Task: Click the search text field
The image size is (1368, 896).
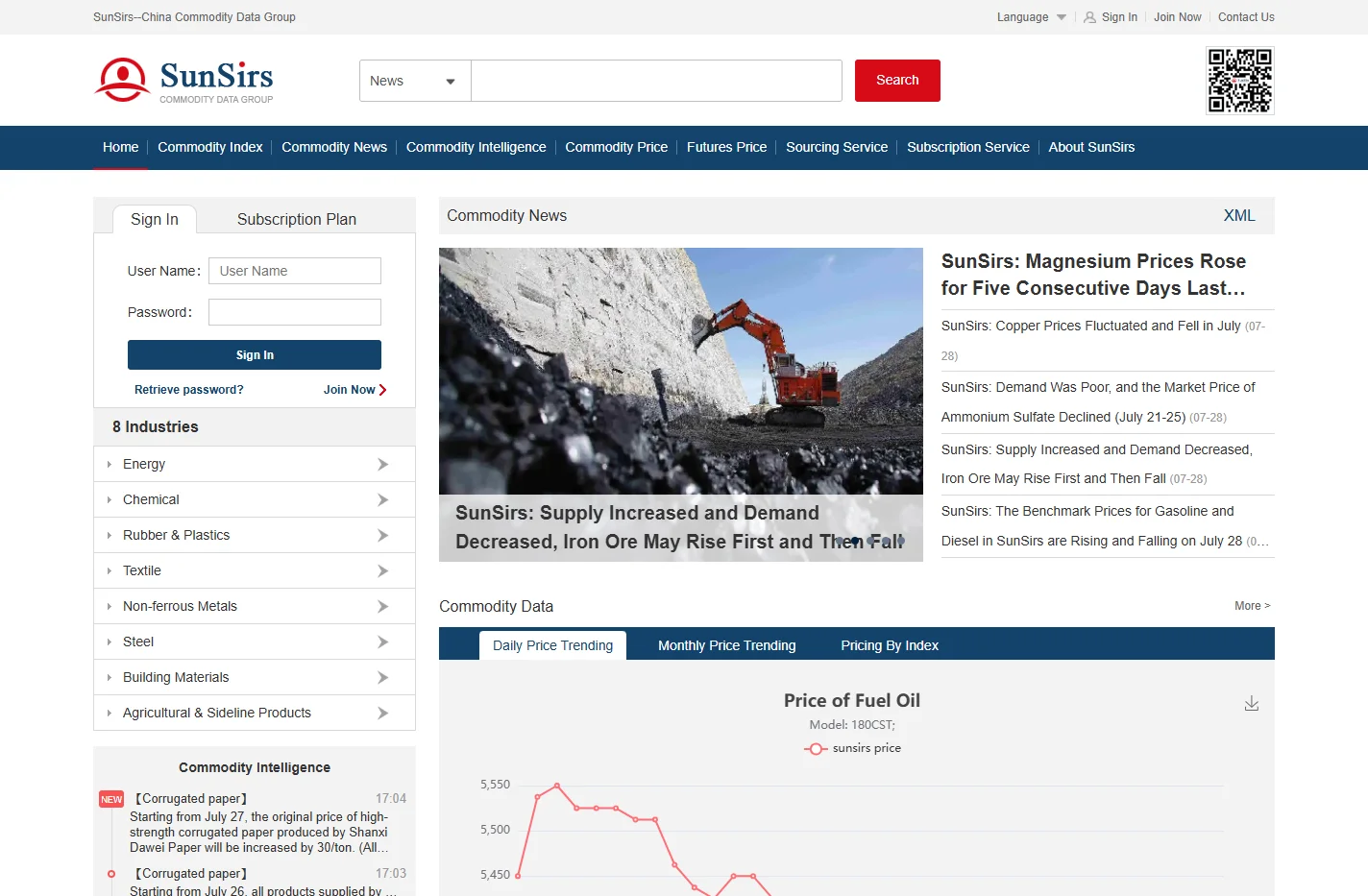Action: [656, 81]
